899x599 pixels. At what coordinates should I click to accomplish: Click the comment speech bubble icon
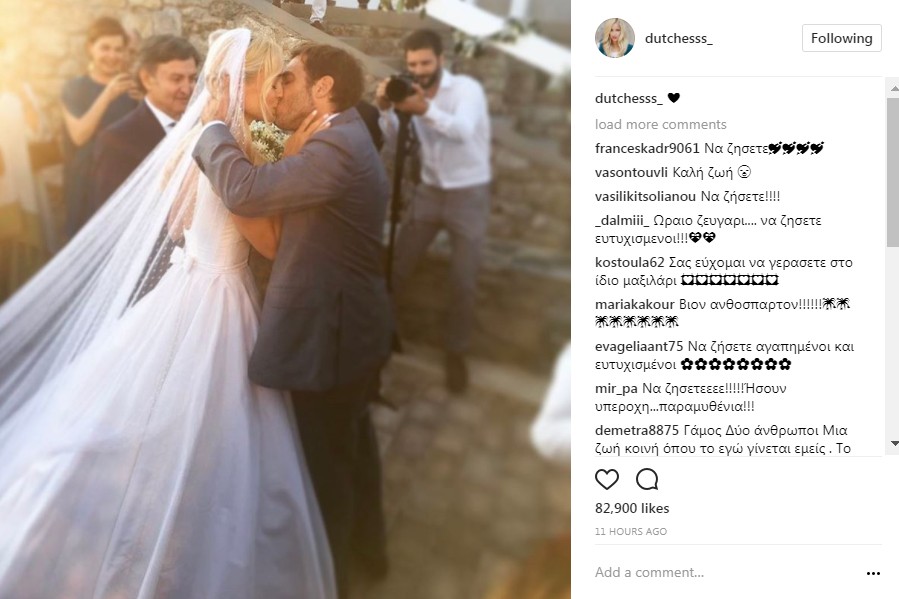(647, 479)
